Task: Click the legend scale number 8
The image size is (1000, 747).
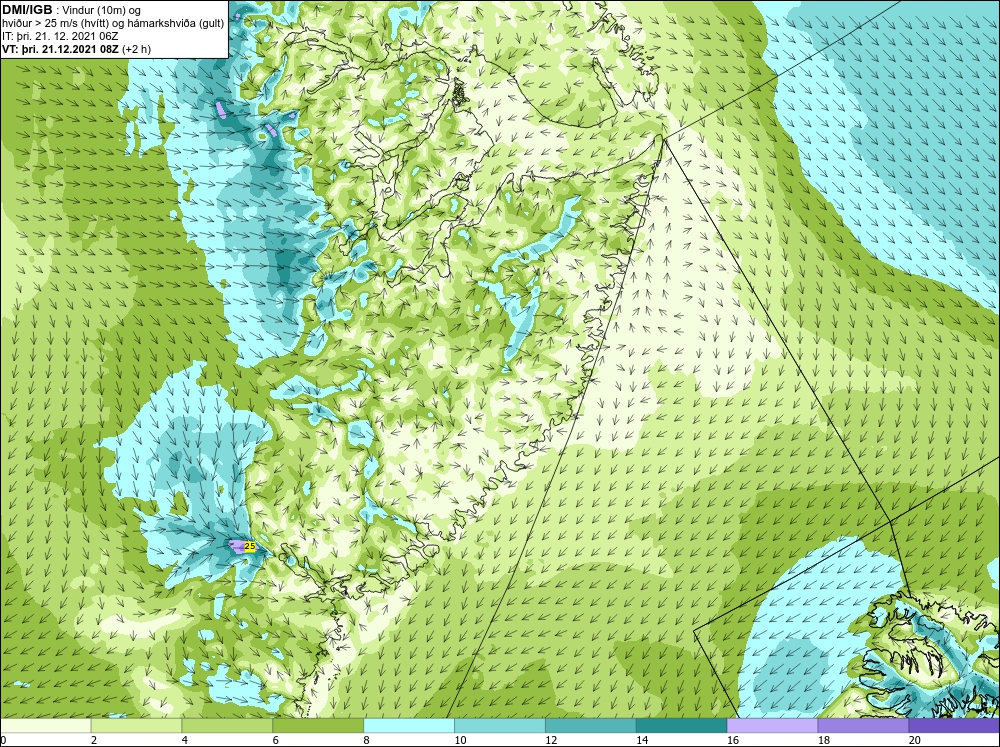Action: (367, 740)
